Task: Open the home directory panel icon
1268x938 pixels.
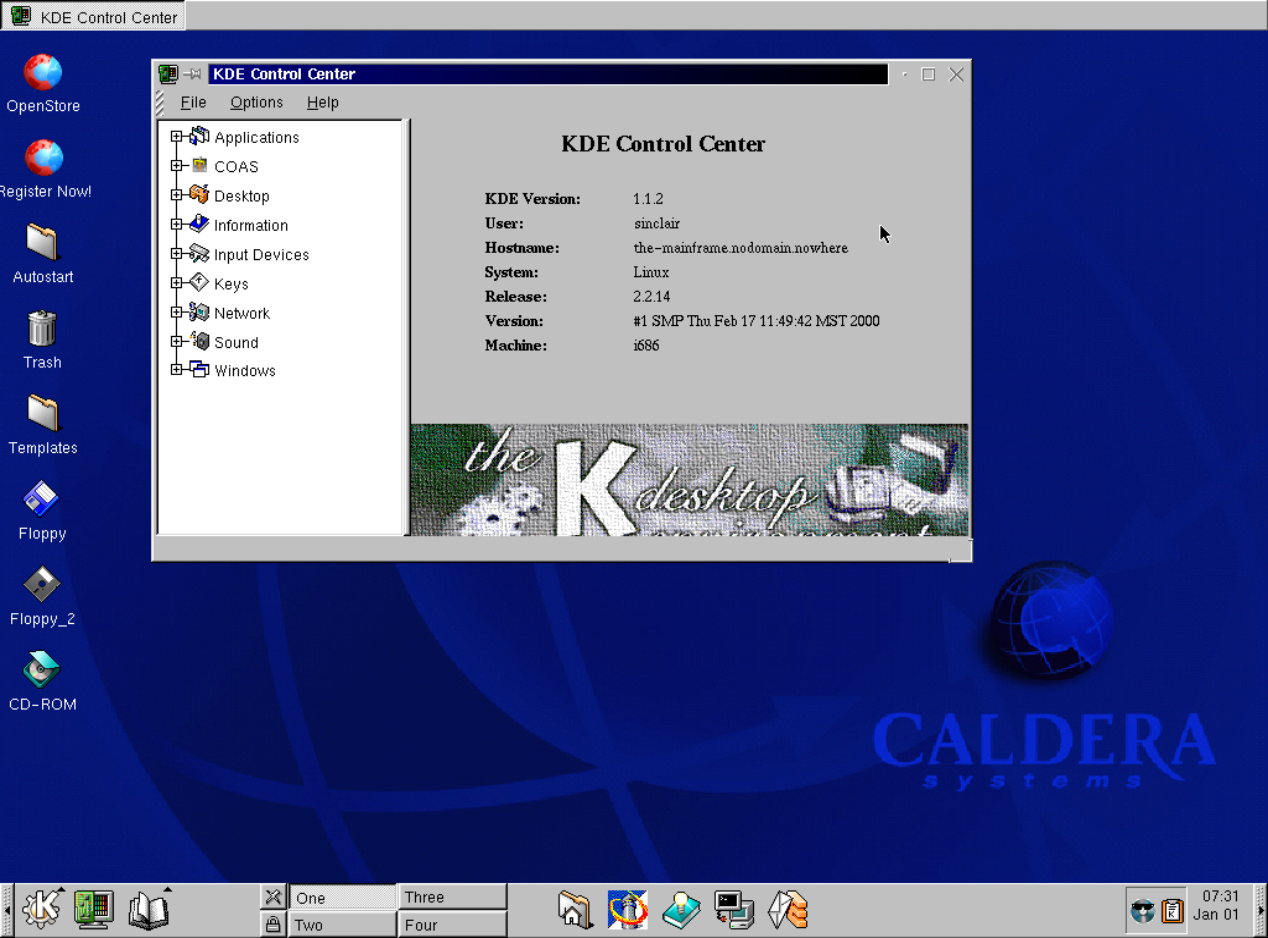Action: [575, 910]
